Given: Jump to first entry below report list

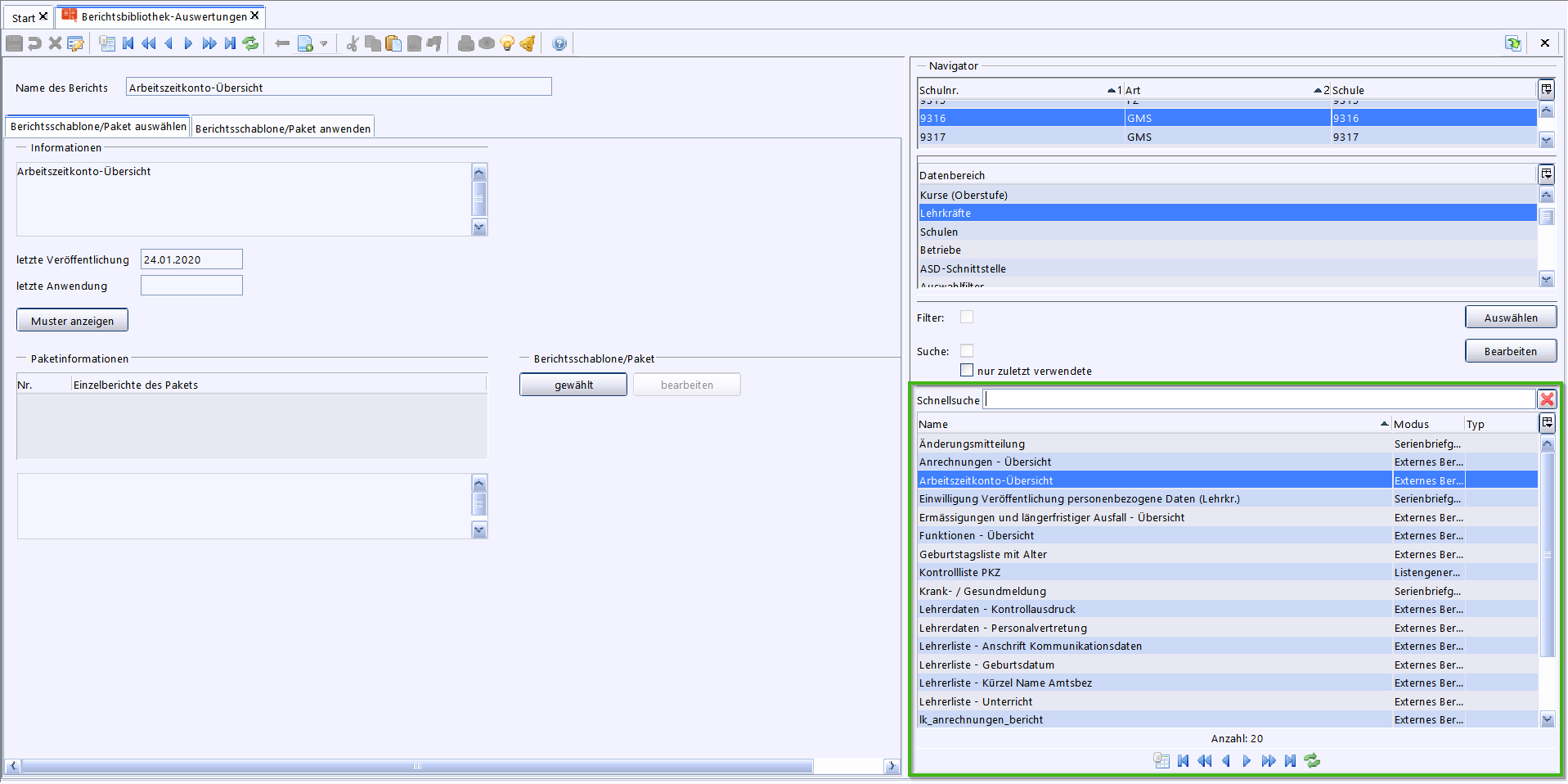Looking at the screenshot, I should (1183, 760).
